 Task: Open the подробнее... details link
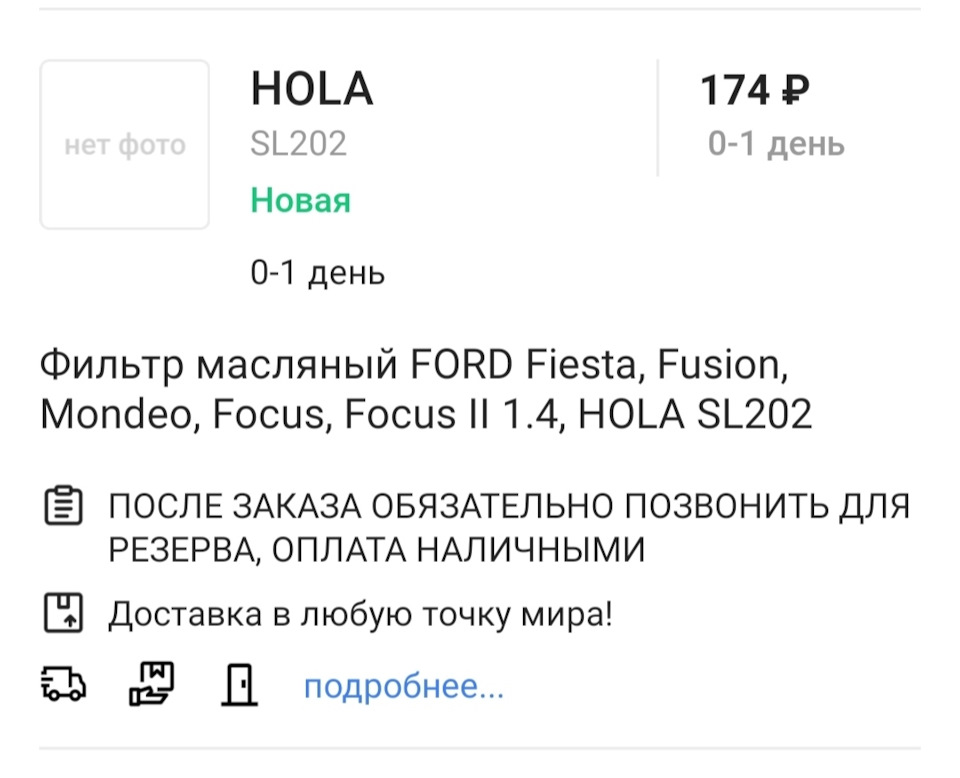(x=404, y=686)
